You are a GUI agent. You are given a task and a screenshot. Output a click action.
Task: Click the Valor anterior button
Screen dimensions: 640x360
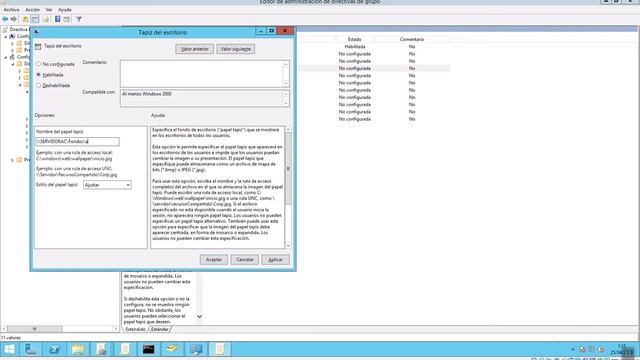click(195, 49)
